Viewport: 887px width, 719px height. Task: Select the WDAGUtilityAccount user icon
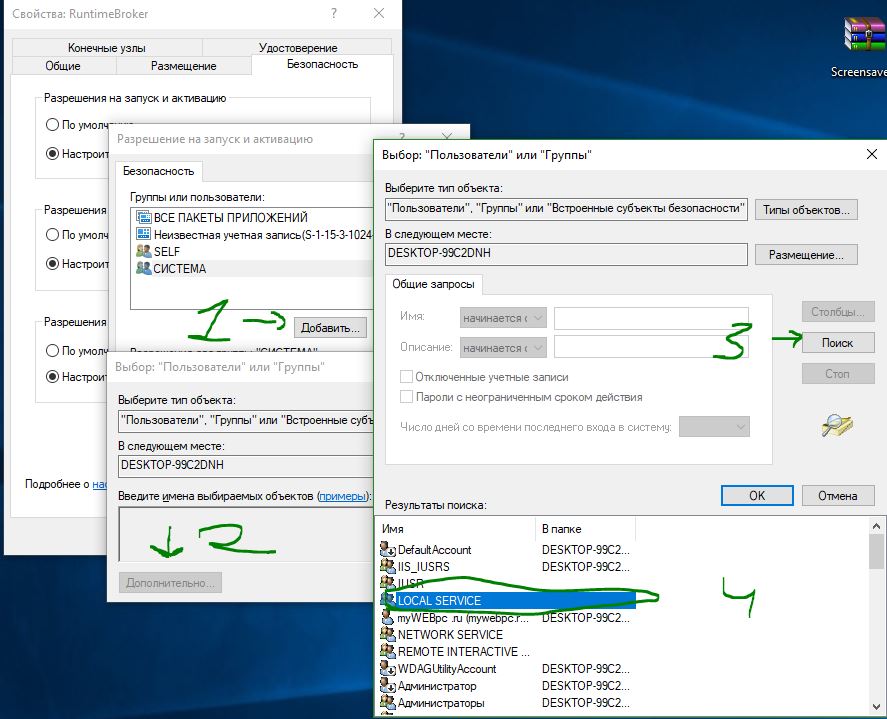(387, 668)
